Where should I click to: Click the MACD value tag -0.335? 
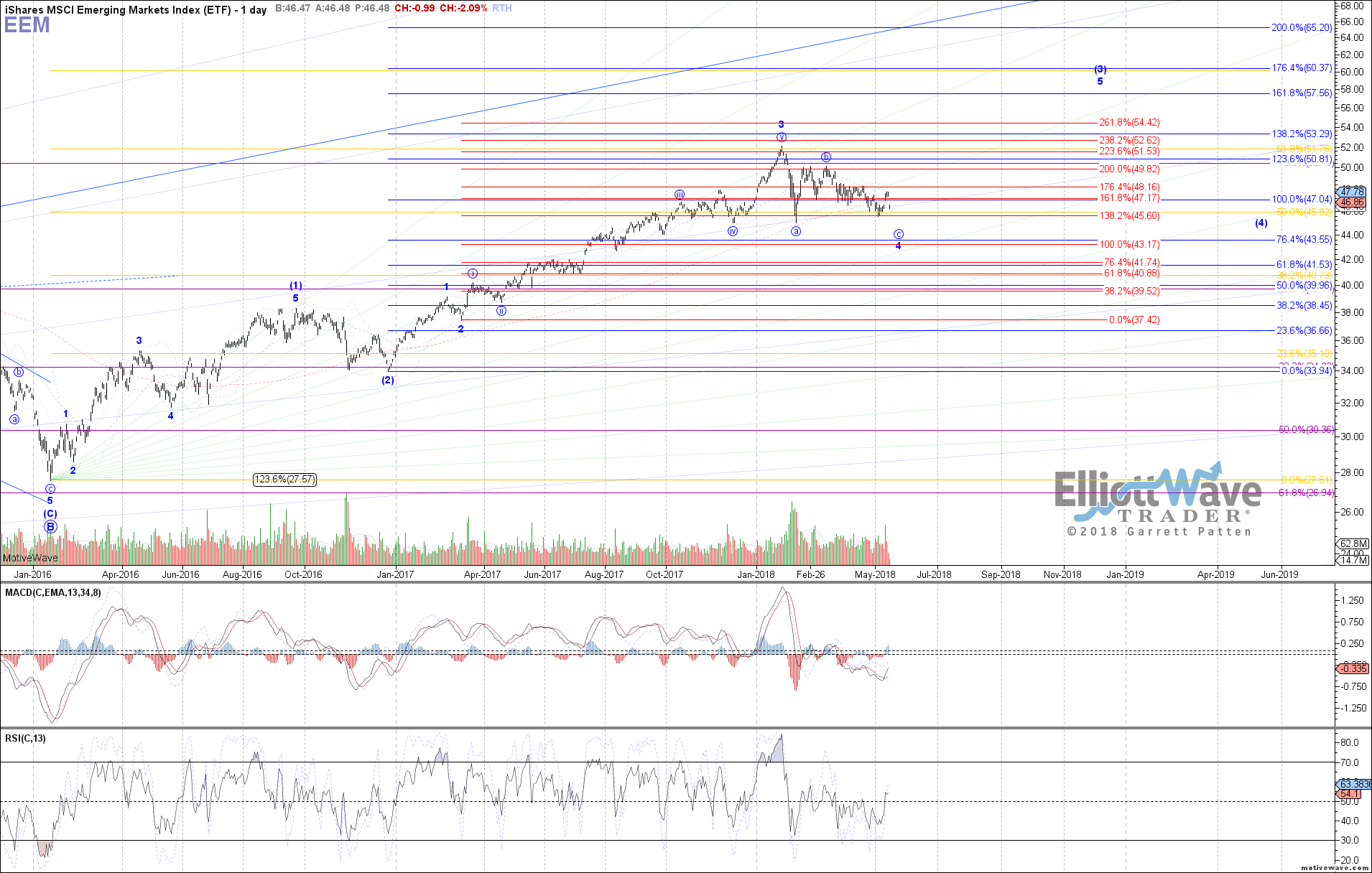point(1352,668)
